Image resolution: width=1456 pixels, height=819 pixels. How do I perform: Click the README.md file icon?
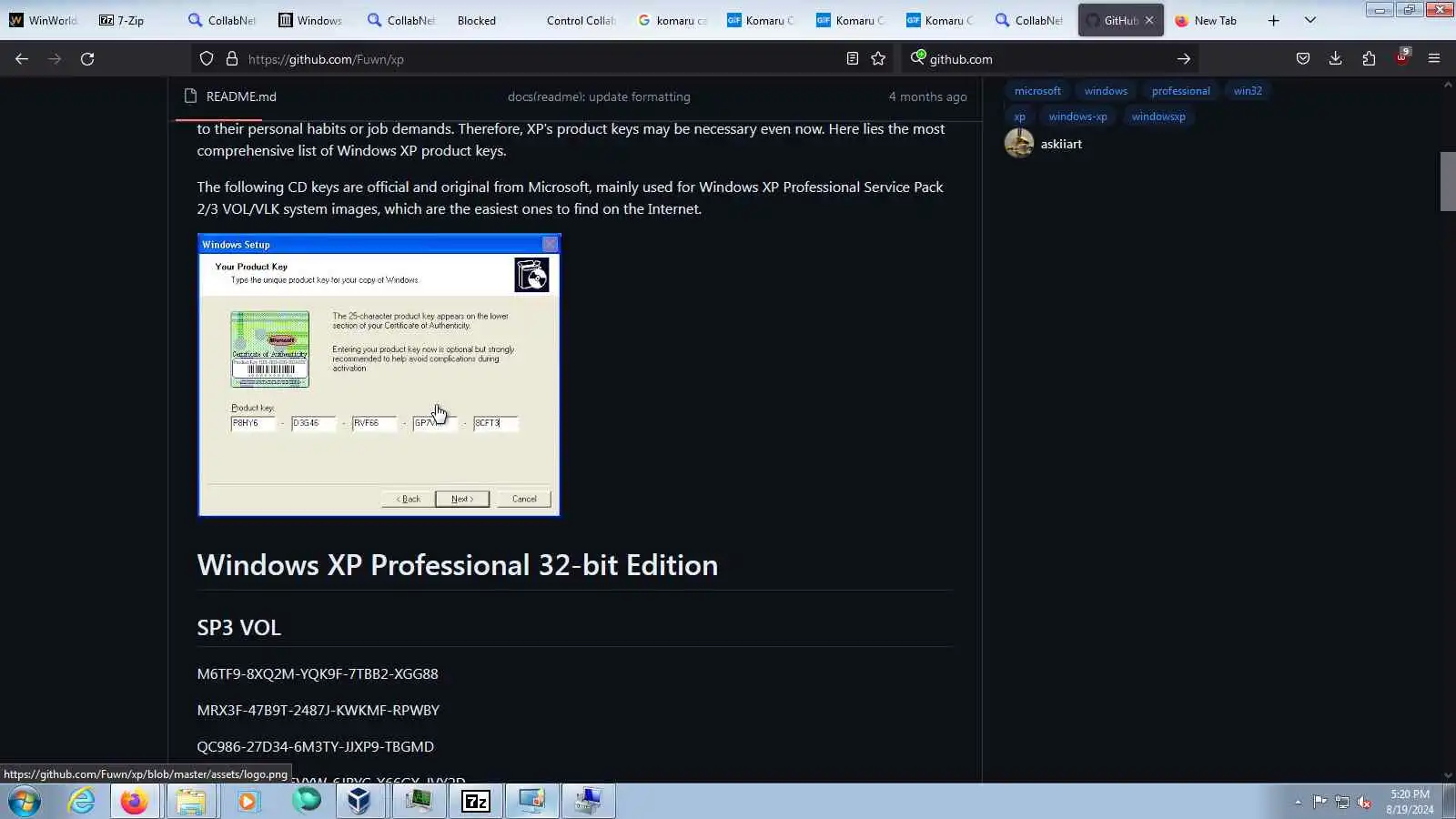click(x=190, y=96)
